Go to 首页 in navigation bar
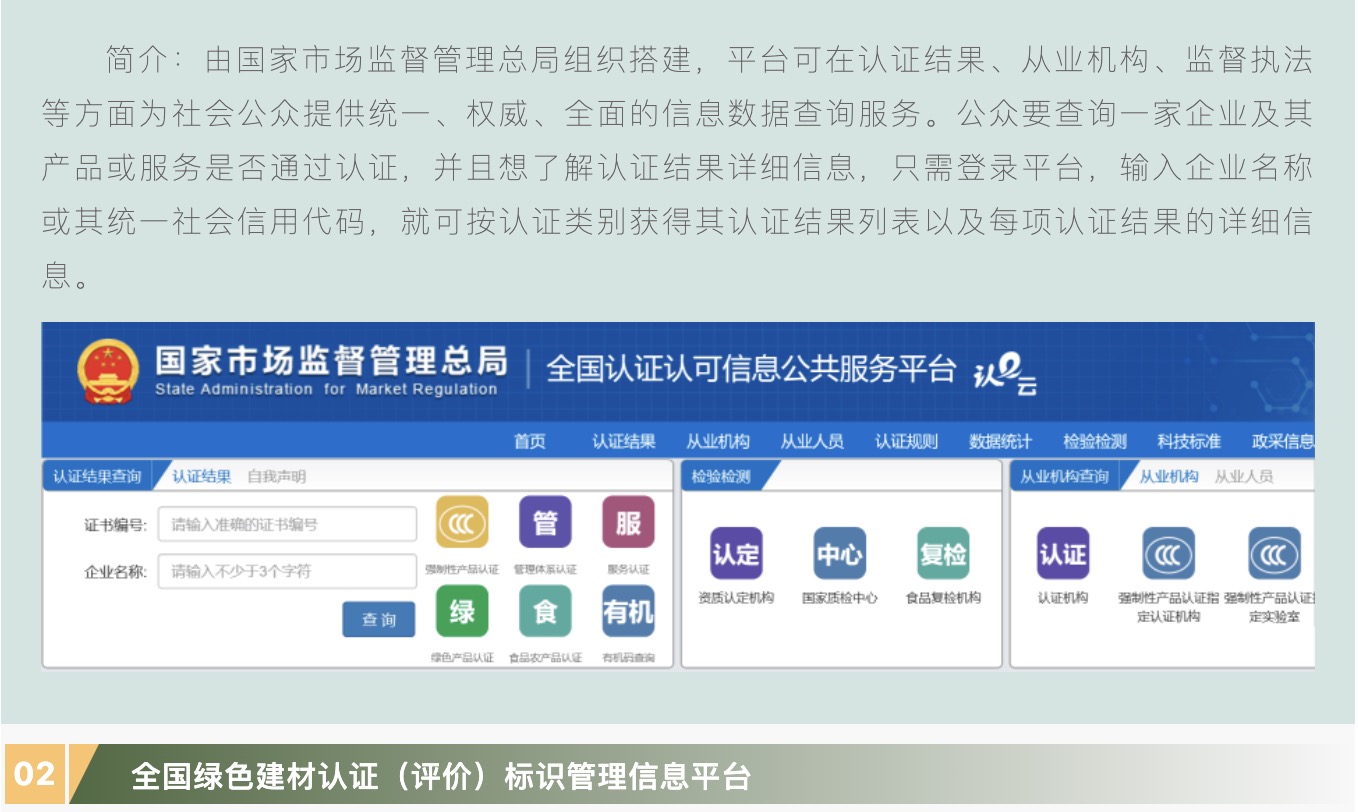The width and height of the screenshot is (1358, 812). (530, 442)
